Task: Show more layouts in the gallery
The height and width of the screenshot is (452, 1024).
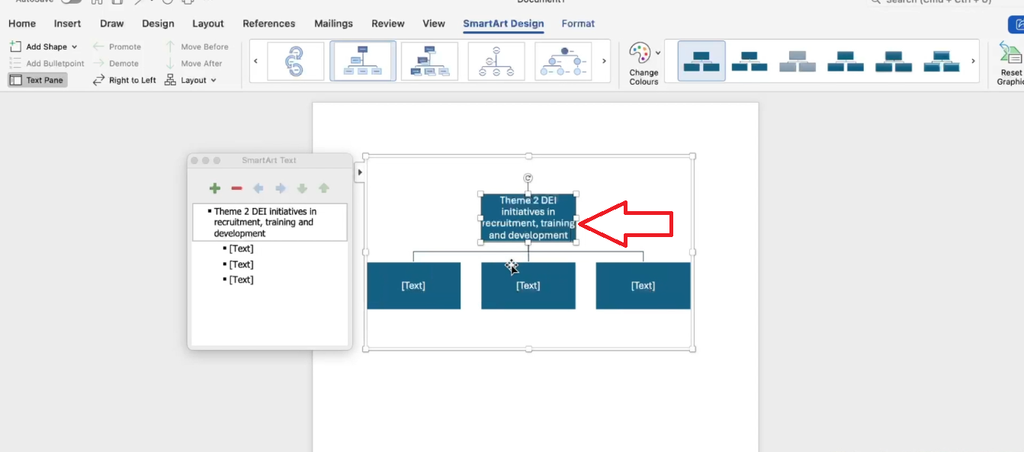Action: coord(604,61)
